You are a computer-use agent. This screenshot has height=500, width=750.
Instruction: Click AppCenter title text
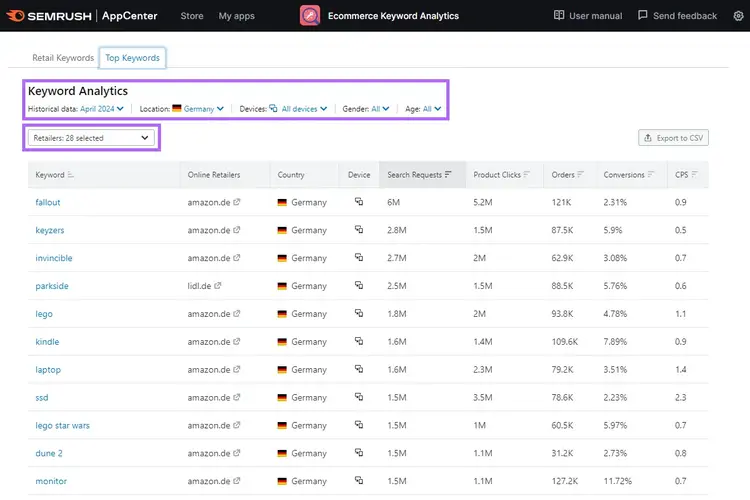pos(130,16)
